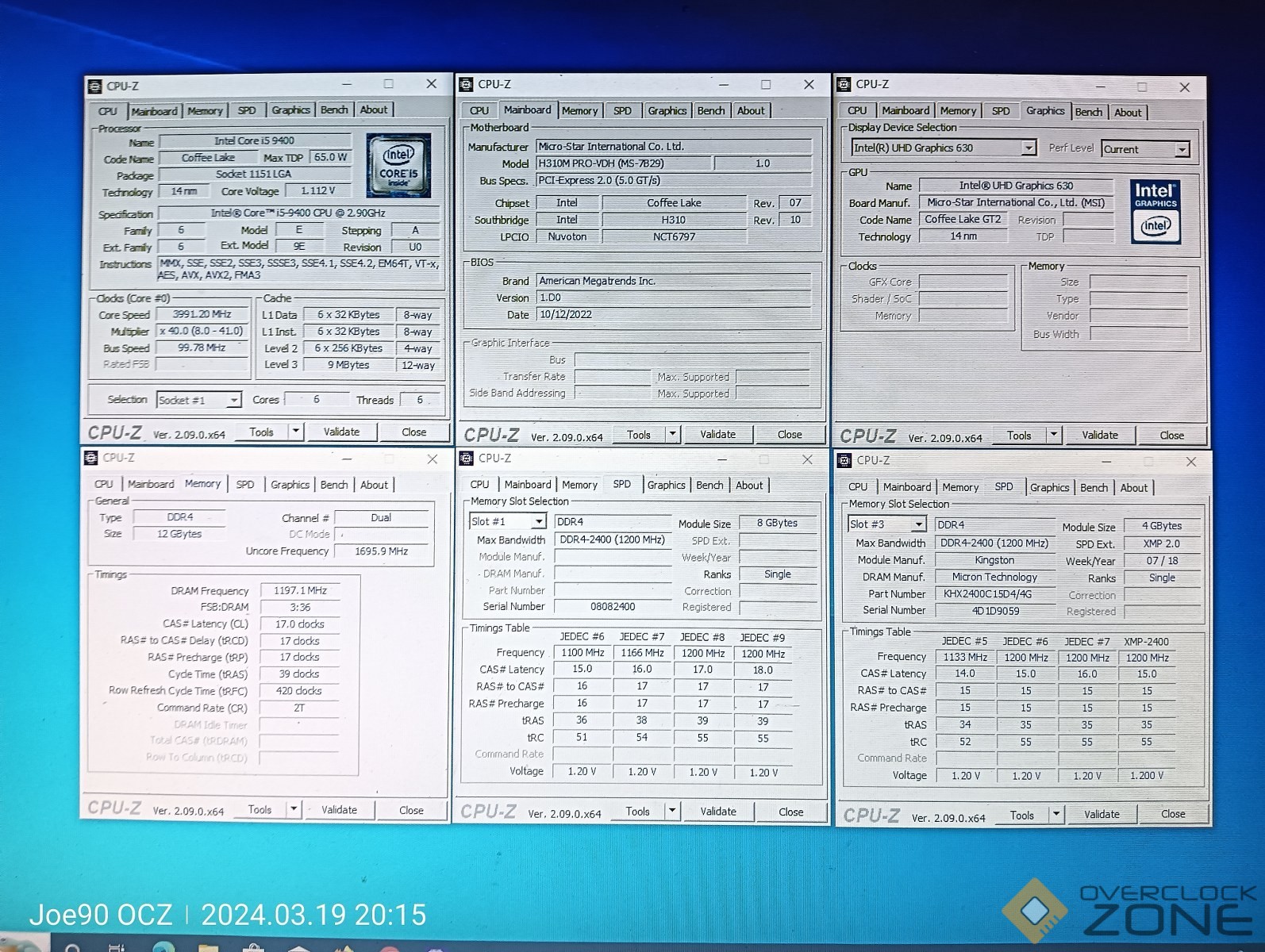Click the Tools button in the DRAM Timings window

click(x=260, y=809)
